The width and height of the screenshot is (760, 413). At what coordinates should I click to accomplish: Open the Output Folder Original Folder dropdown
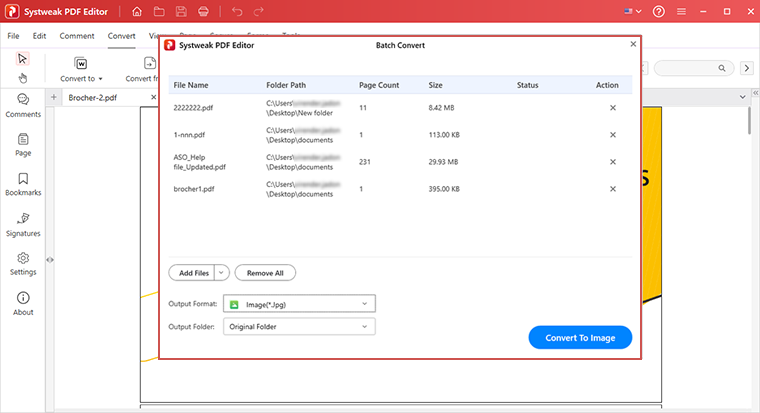tap(299, 327)
